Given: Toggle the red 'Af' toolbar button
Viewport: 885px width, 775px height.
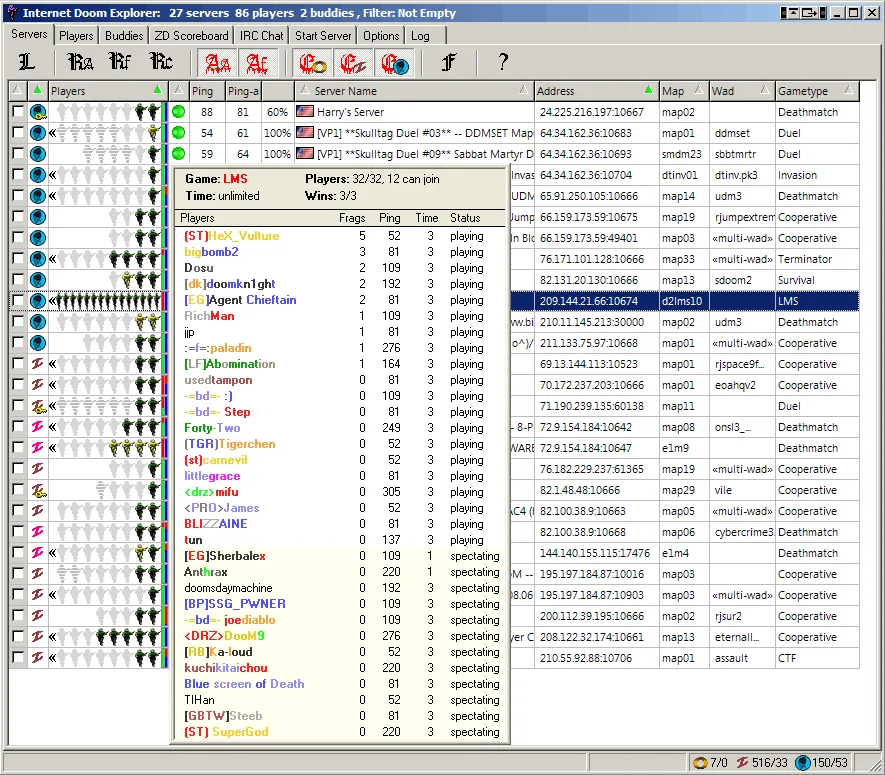Looking at the screenshot, I should pos(257,63).
